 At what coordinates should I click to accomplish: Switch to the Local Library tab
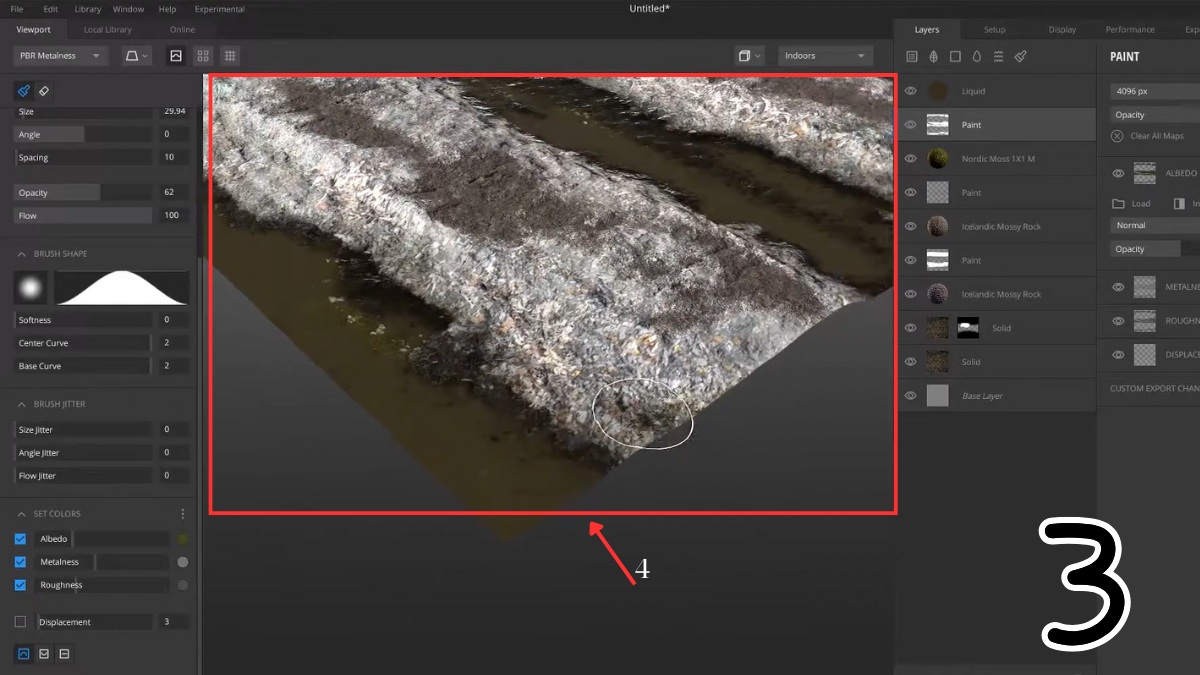point(106,30)
